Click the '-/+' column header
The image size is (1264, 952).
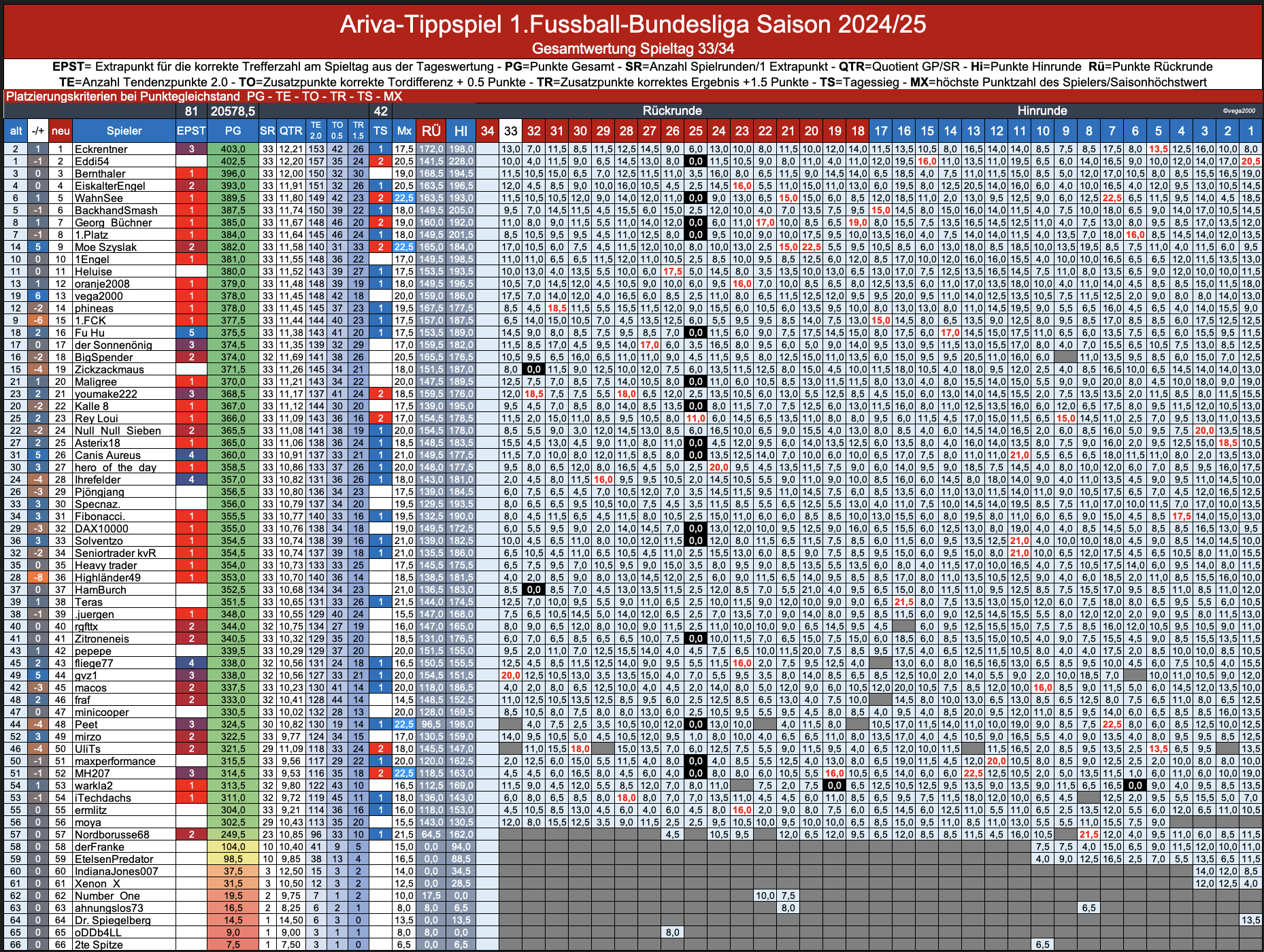(x=38, y=131)
